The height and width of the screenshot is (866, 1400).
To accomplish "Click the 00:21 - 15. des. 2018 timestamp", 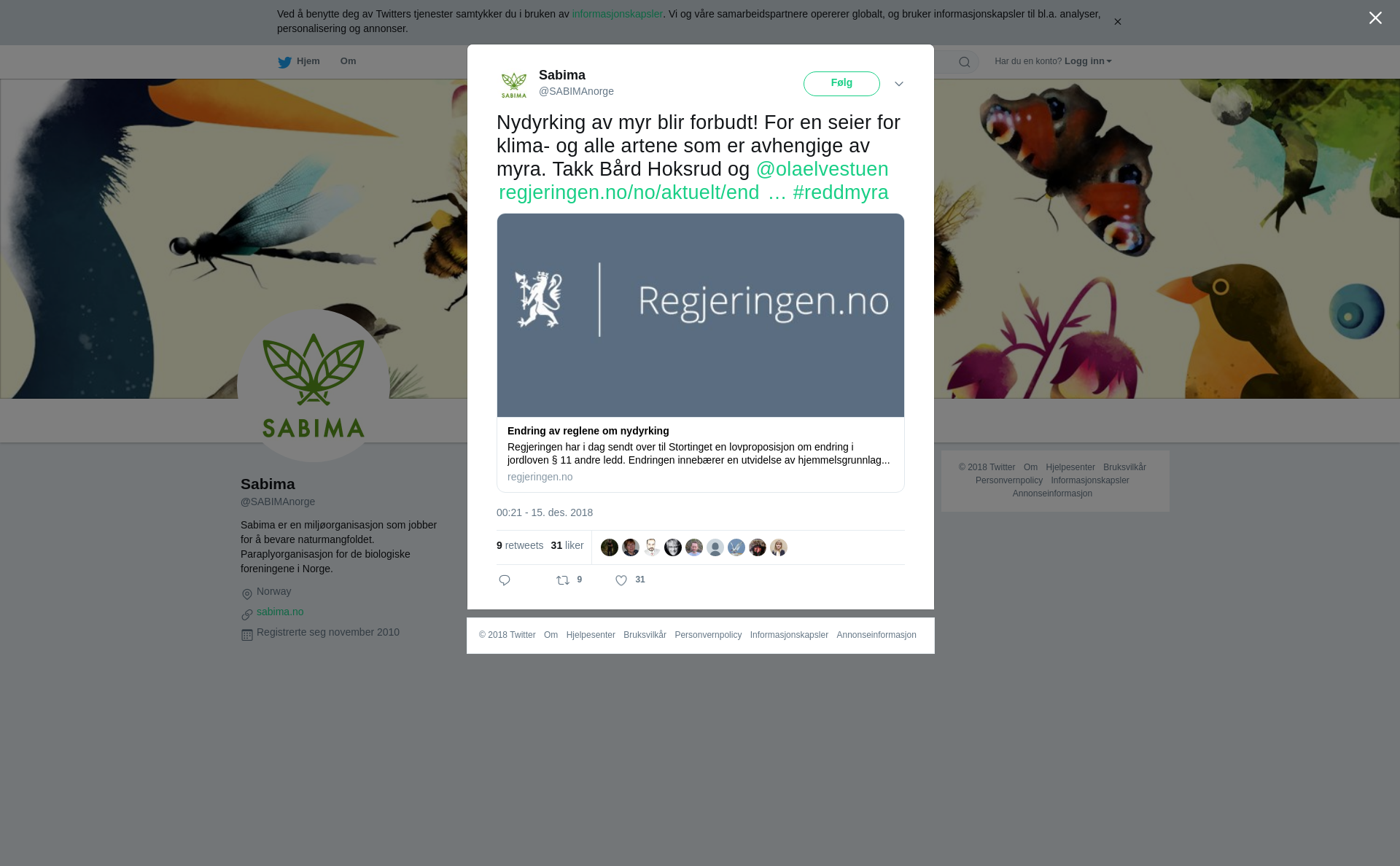I will tap(545, 512).
